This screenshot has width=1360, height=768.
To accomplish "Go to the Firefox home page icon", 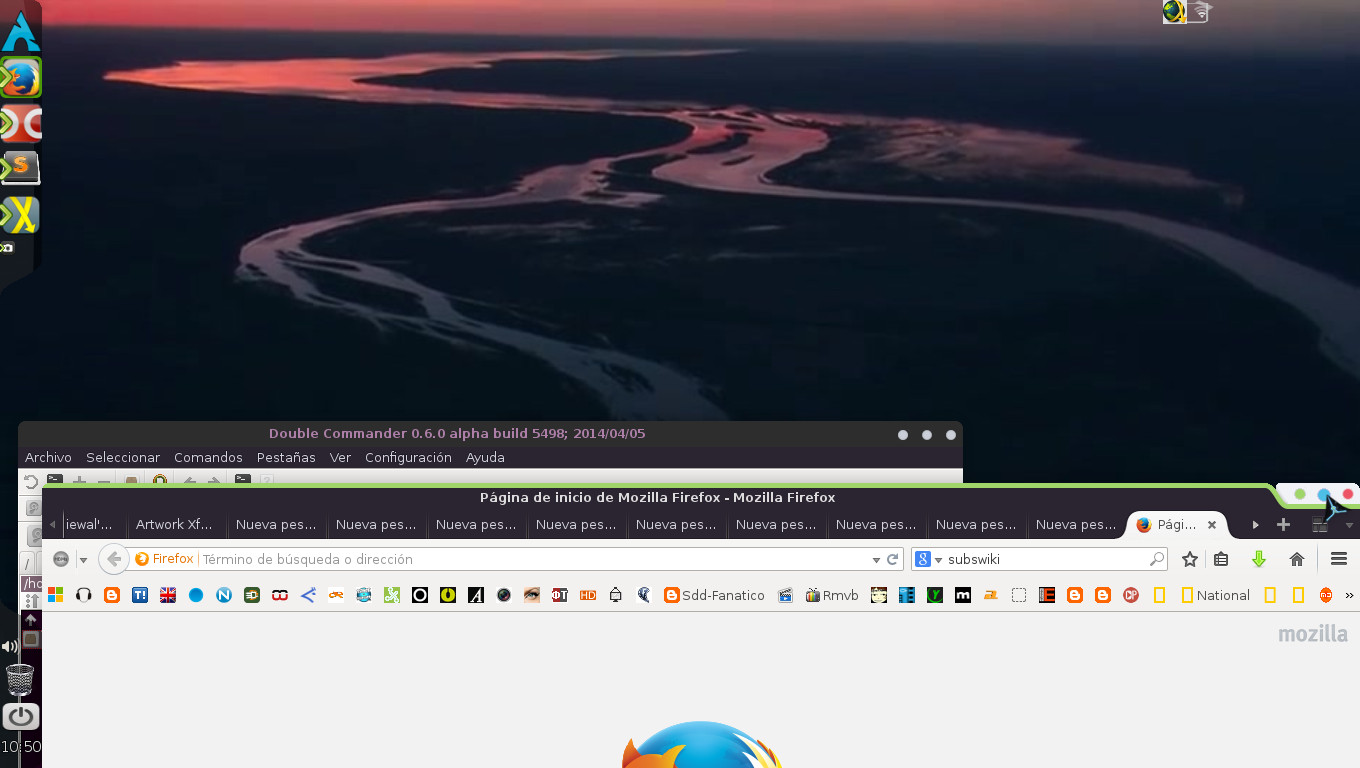I will point(1297,559).
